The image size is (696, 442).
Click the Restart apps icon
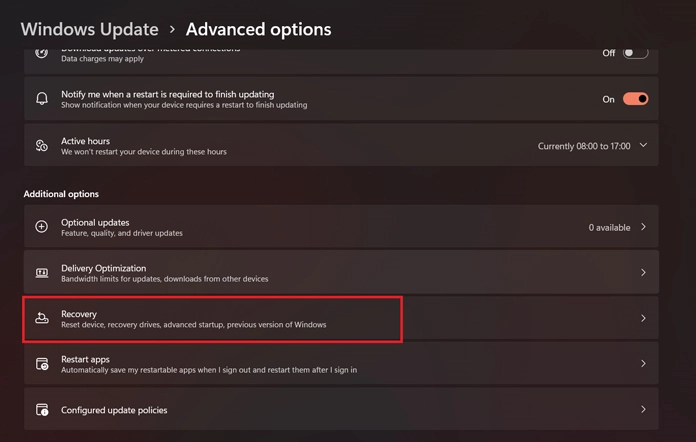click(42, 364)
